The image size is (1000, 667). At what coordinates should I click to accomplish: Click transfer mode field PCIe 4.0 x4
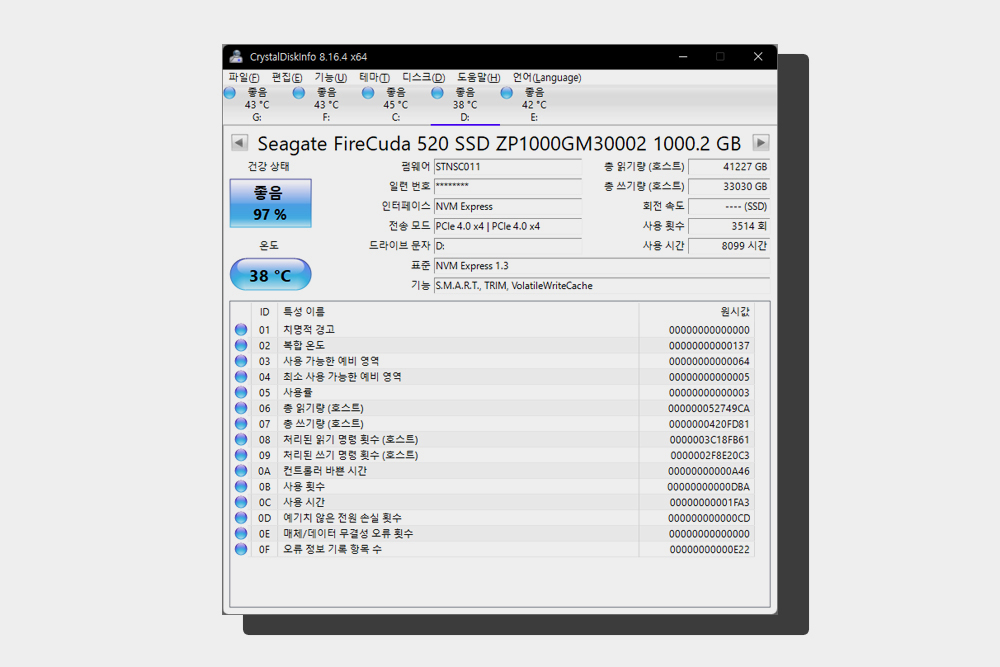pyautogui.click(x=508, y=226)
